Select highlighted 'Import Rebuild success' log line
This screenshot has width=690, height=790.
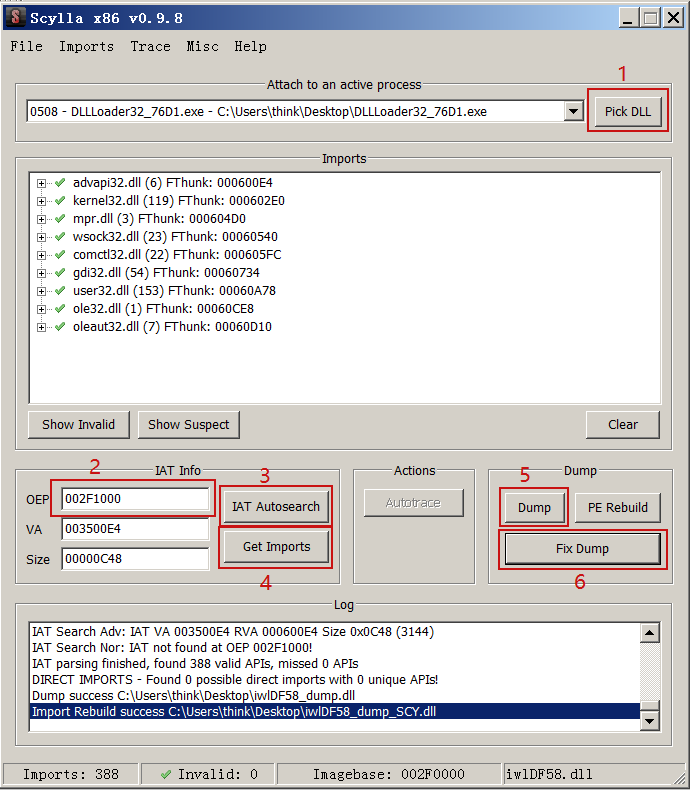pos(335,712)
